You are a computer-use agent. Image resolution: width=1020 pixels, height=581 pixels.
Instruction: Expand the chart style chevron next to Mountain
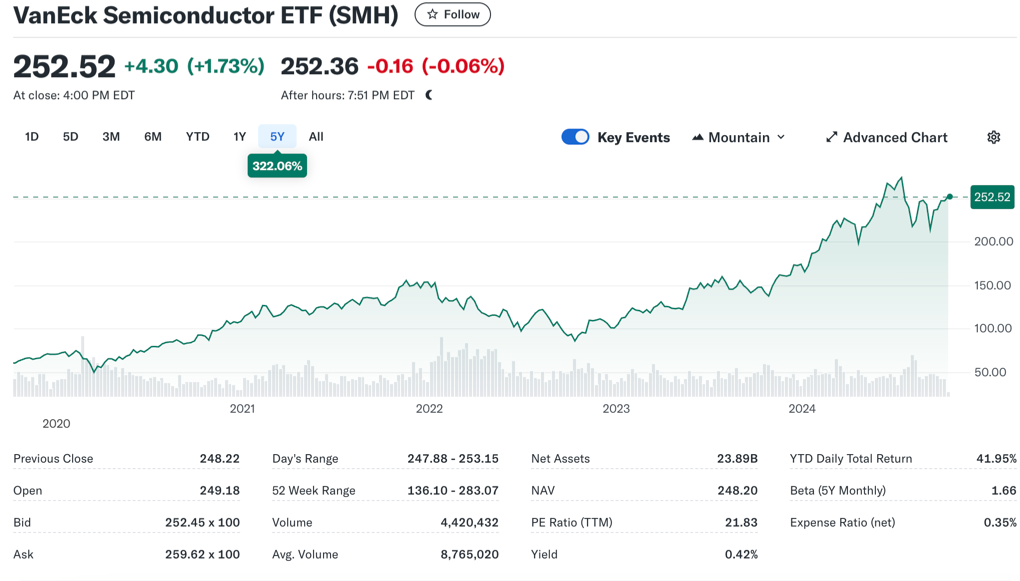tap(780, 137)
